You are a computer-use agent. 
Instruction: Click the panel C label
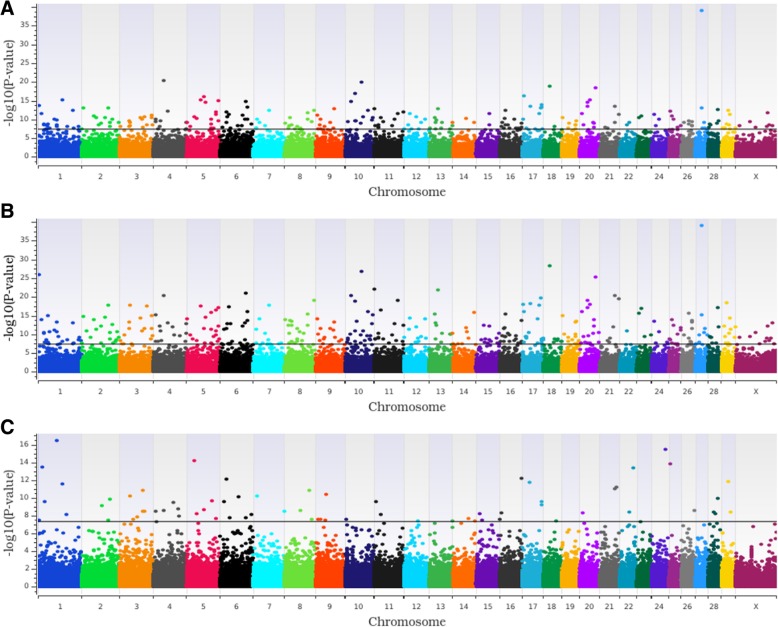pos(8,424)
